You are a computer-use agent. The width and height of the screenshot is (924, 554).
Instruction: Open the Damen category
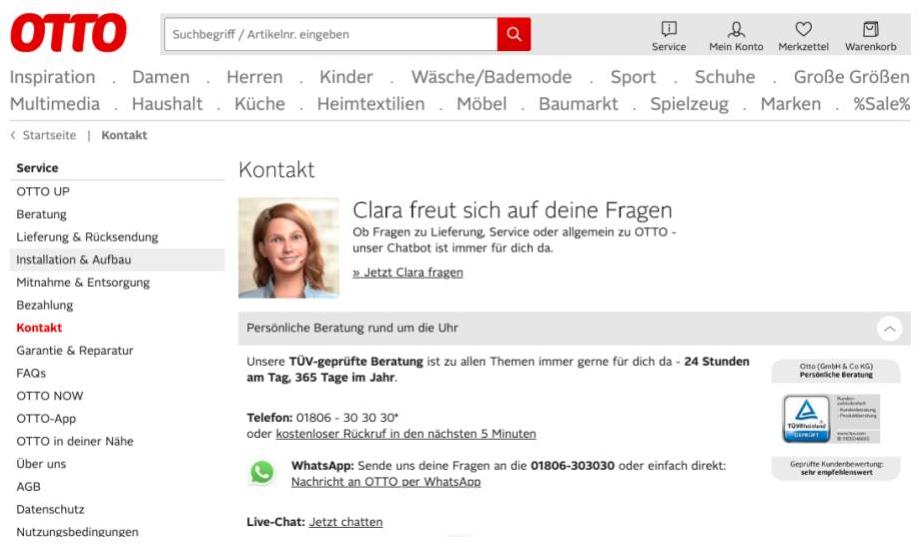click(x=161, y=77)
